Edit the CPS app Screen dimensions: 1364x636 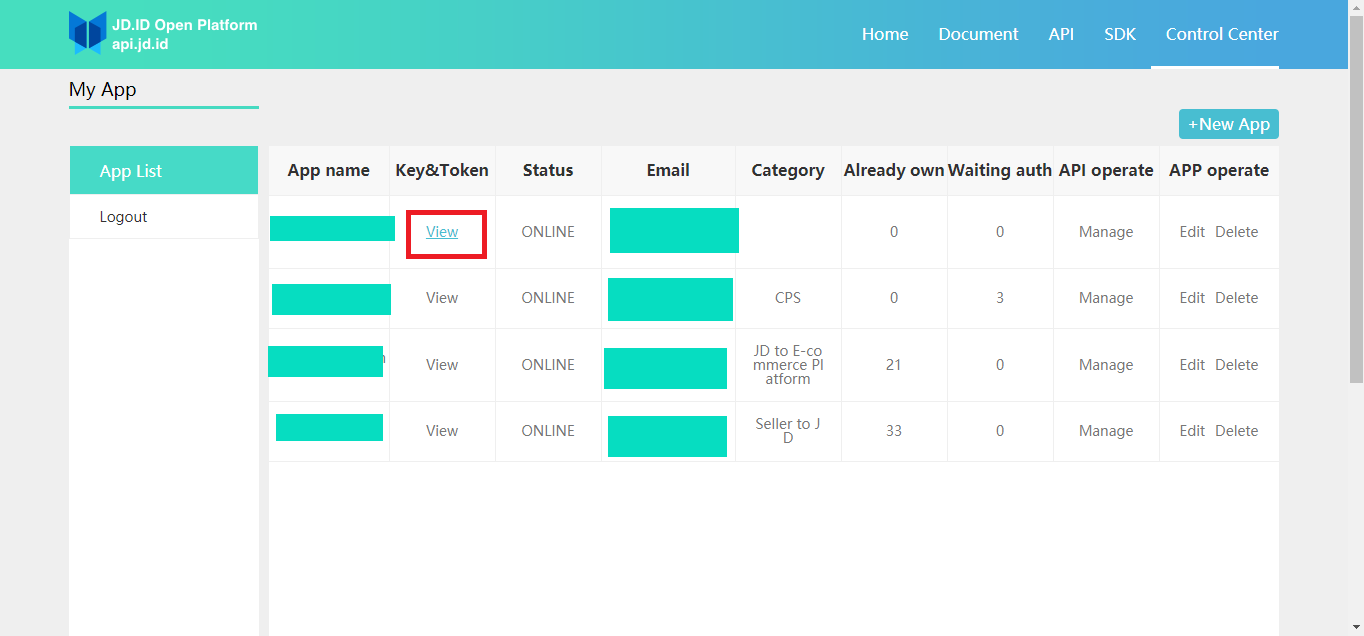point(1192,298)
